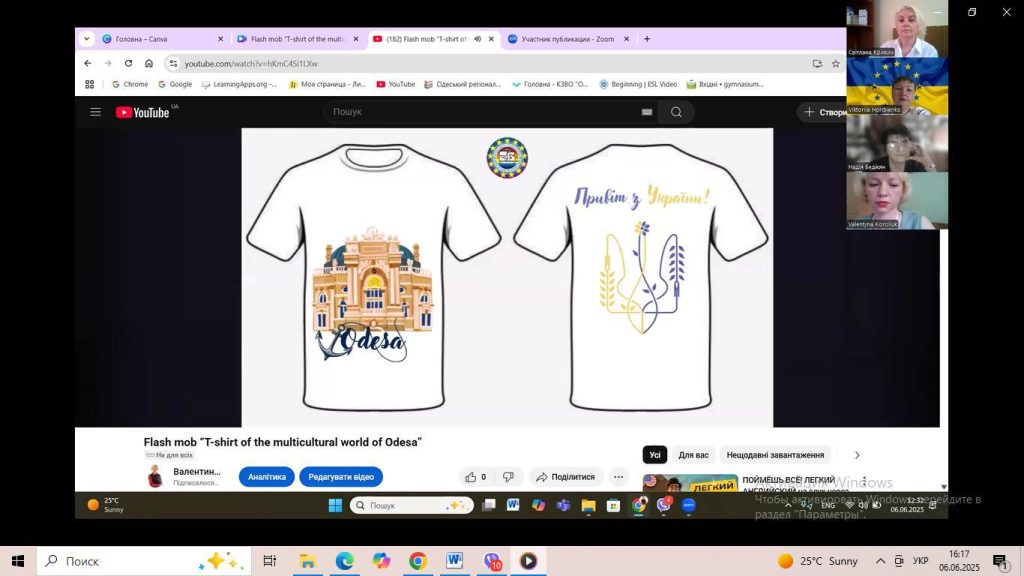Viewport: 1024px width, 576px height.
Task: Open the Google bookmark
Action: click(175, 84)
